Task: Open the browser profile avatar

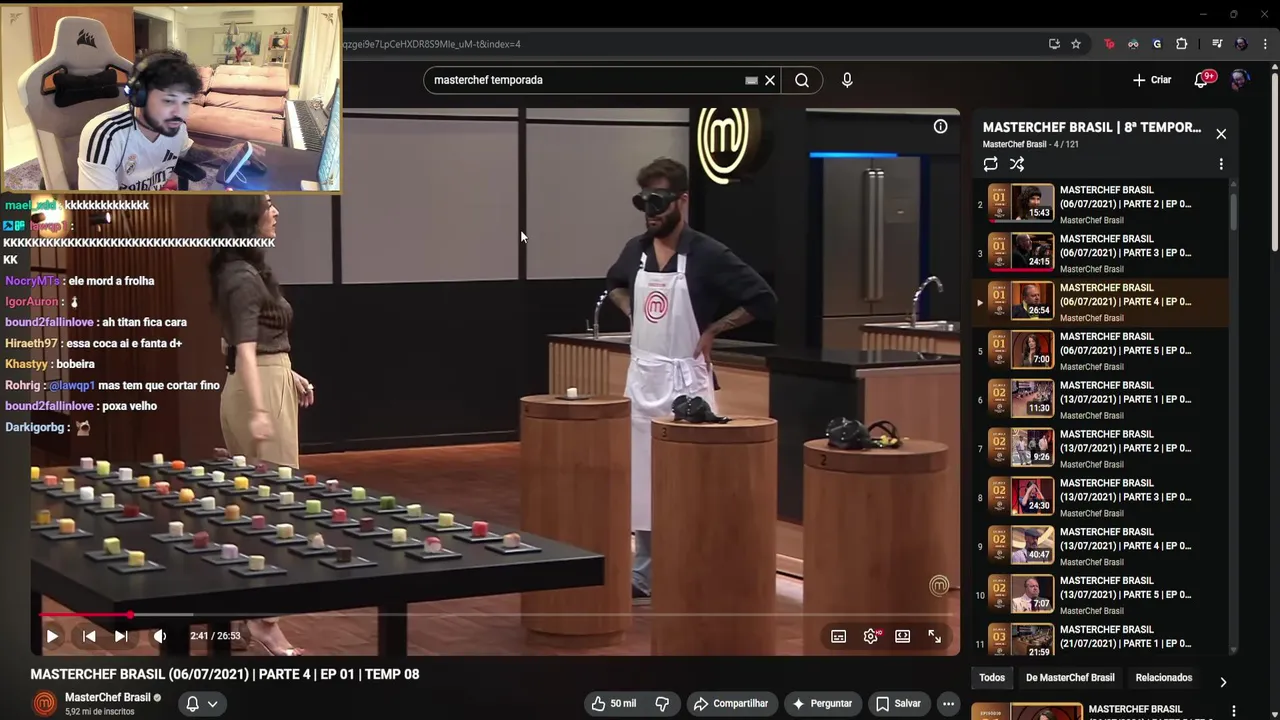Action: coord(1241,44)
